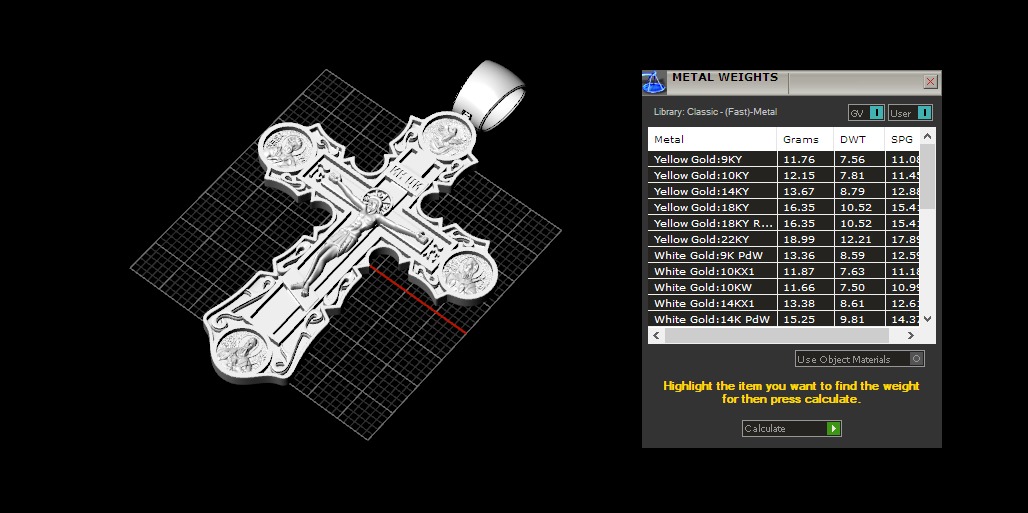Sort by the Grams column header
This screenshot has width=1028, height=513.
click(806, 139)
